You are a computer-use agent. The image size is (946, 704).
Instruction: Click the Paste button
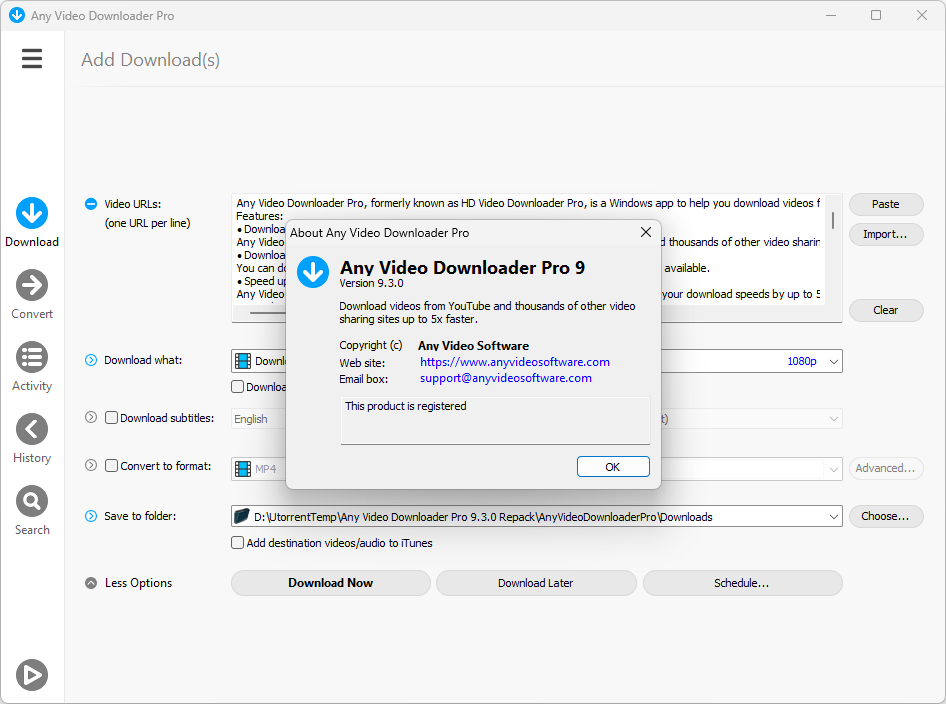pyautogui.click(x=886, y=204)
